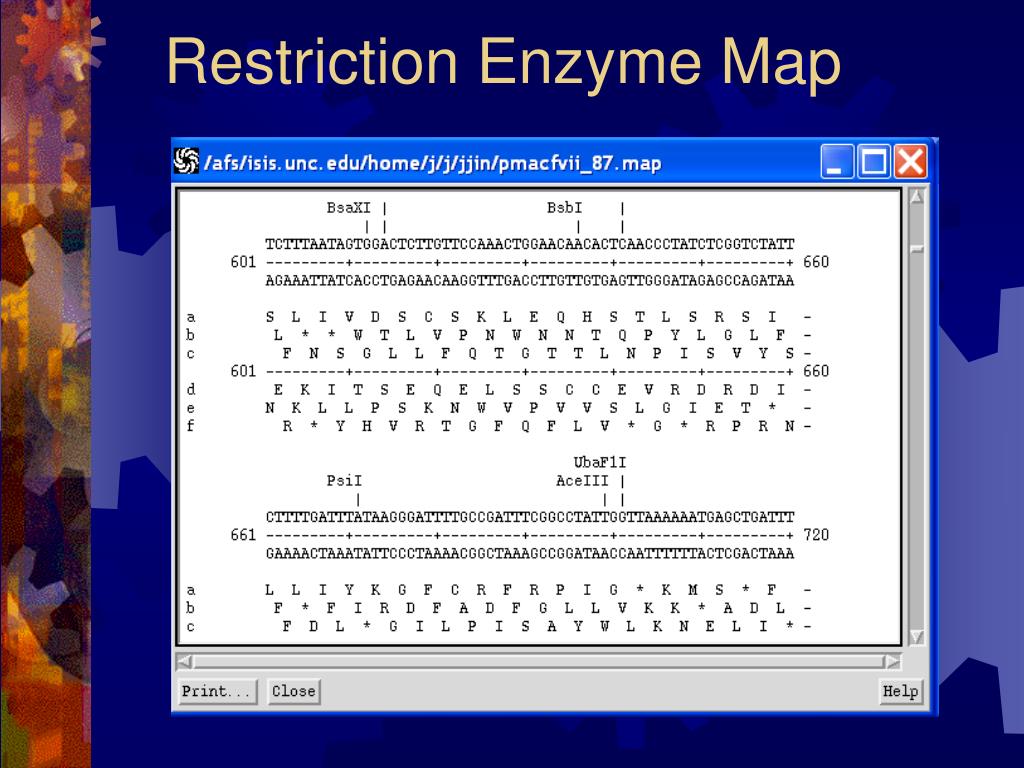
Task: Click the horizontal scrollbar right arrow
Action: [x=892, y=662]
